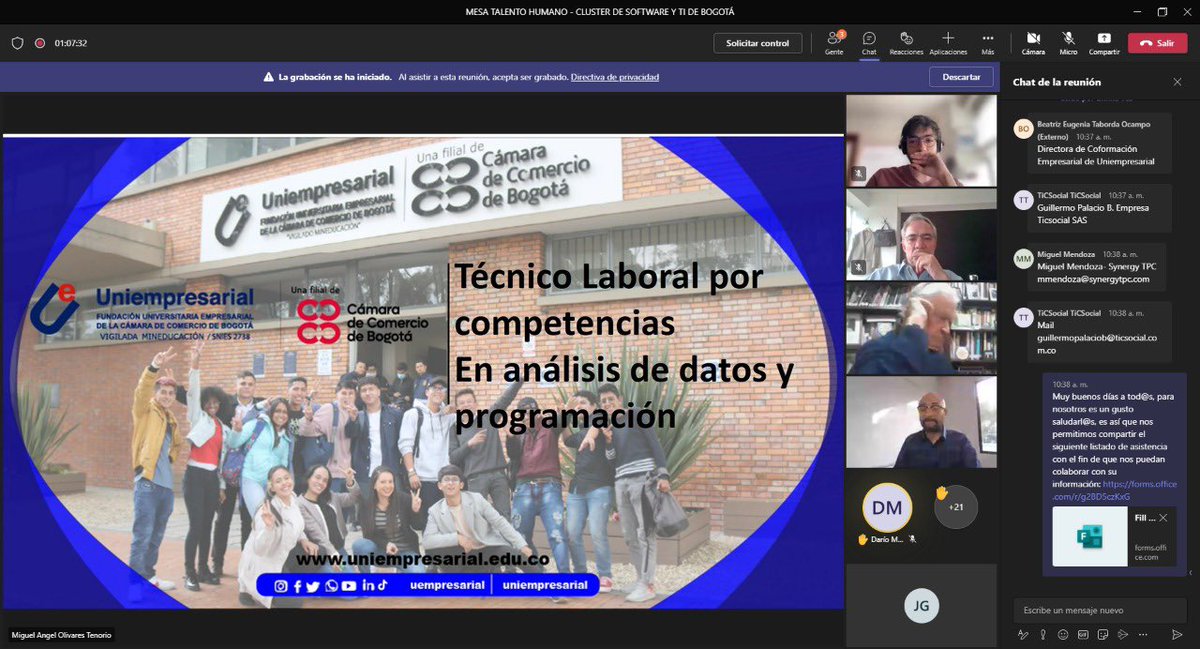Viewport: 1200px width, 649px height.
Task: Toggle the Chat panel icon
Action: 869,42
